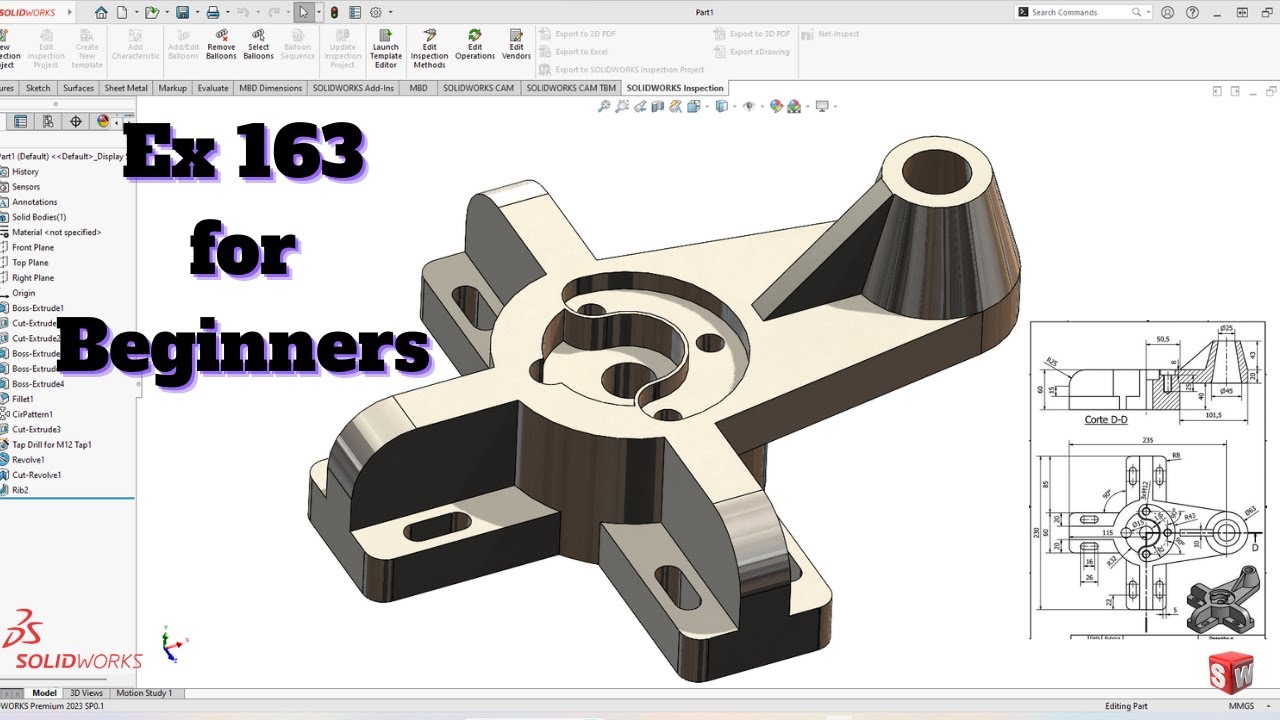Screen dimensions: 1280x720
Task: Click the Apply Scene icon
Action: click(x=794, y=106)
